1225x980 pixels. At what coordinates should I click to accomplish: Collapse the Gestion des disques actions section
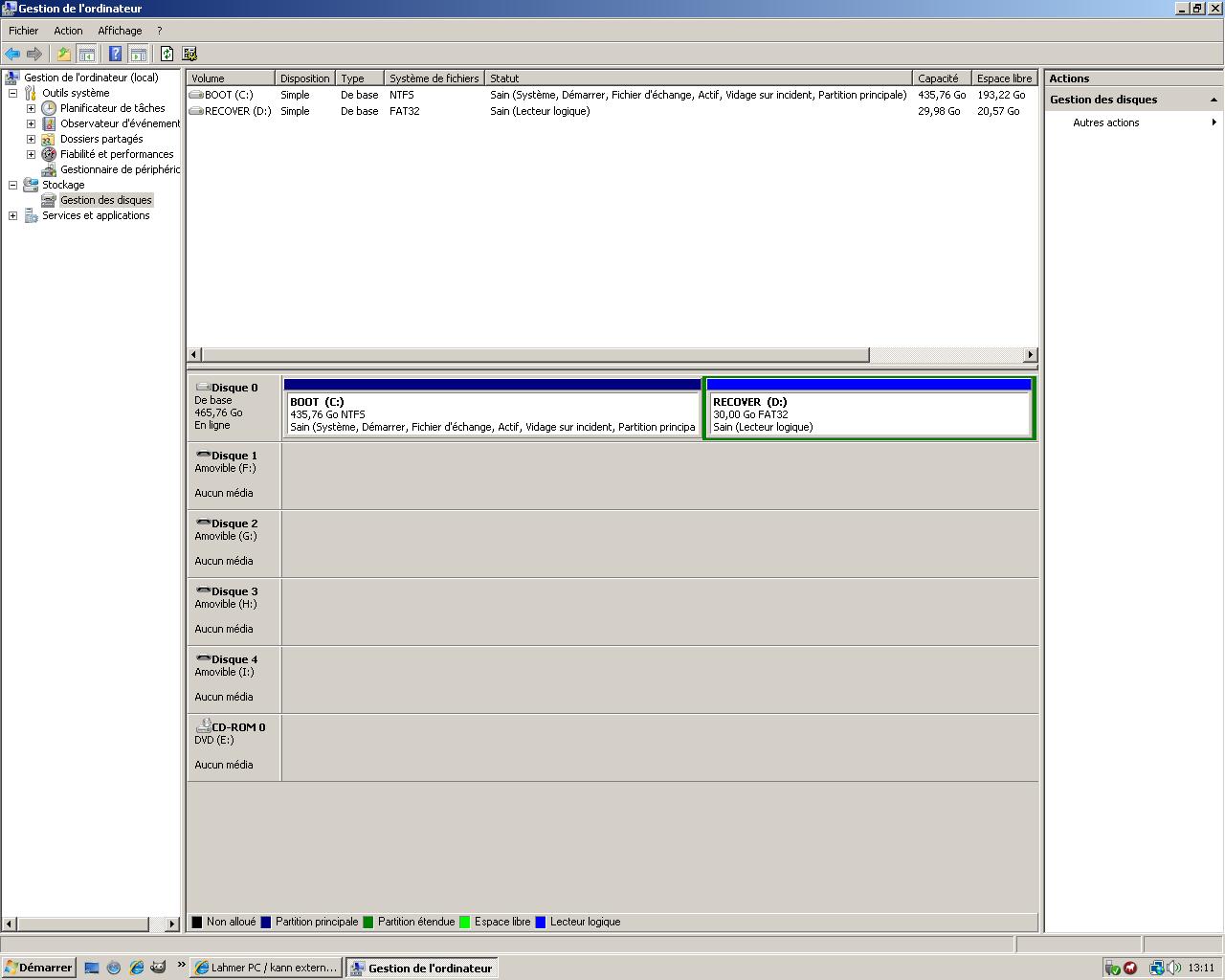(1214, 100)
